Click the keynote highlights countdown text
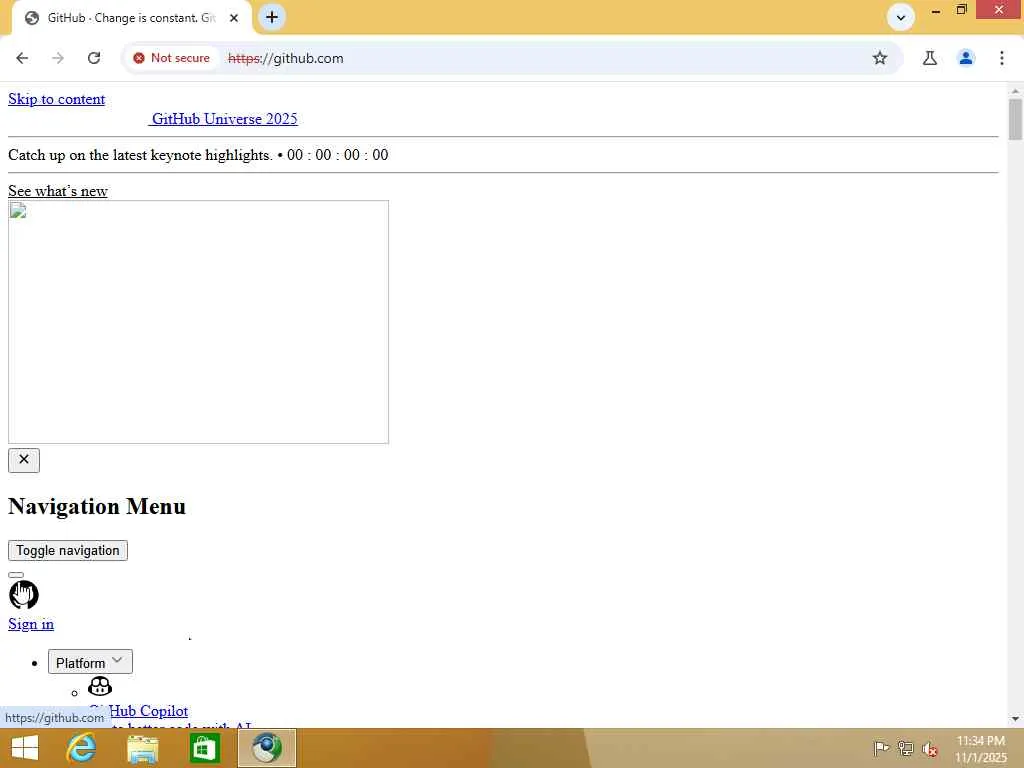This screenshot has width=1024, height=768. point(199,155)
